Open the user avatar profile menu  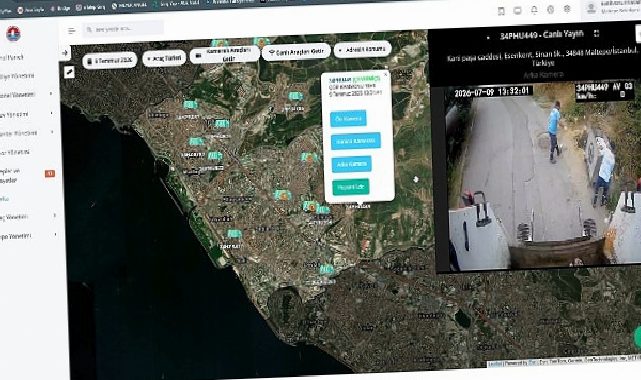pyautogui.click(x=591, y=8)
